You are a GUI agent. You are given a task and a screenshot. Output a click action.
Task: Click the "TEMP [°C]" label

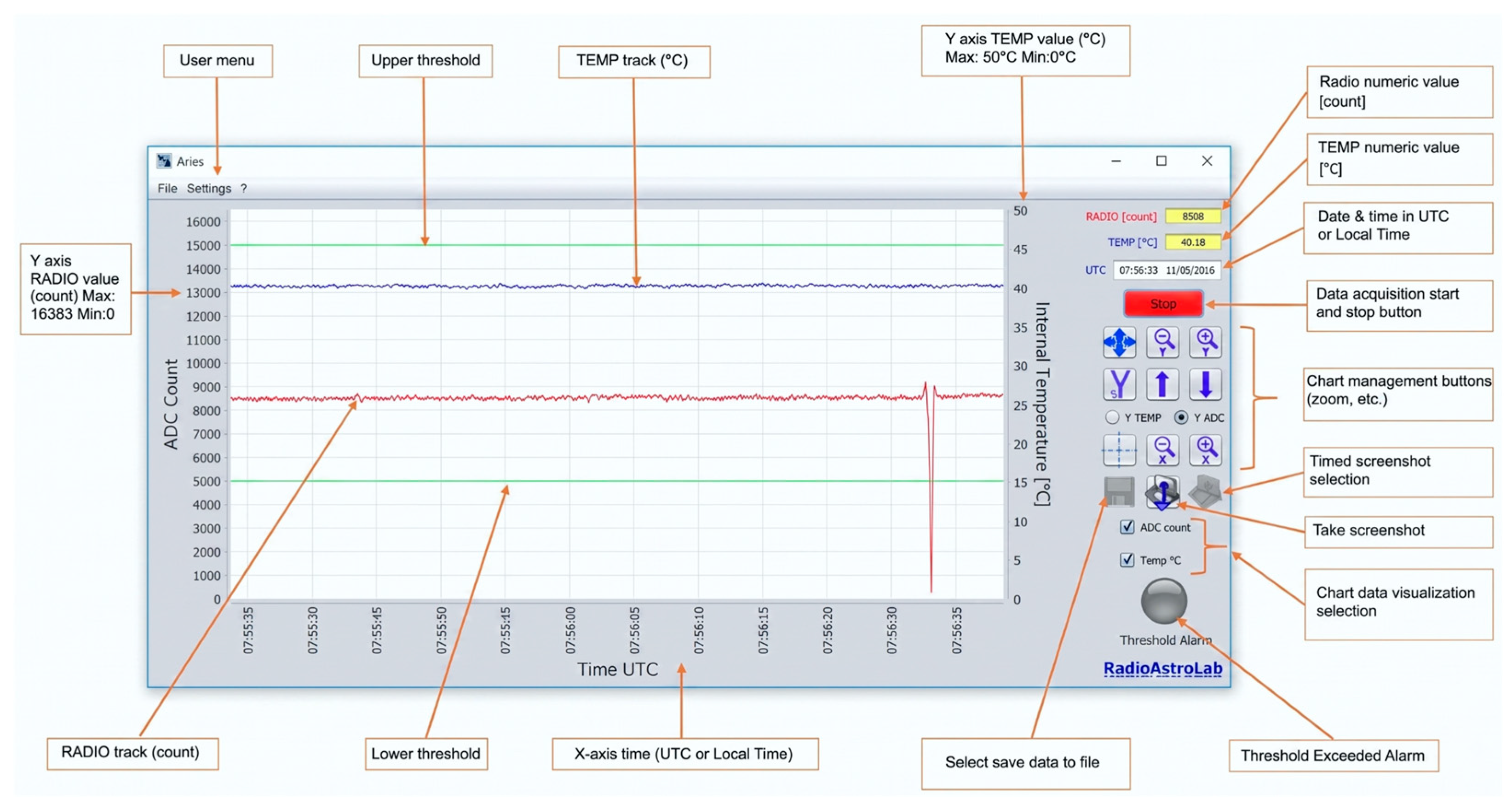pyautogui.click(x=1132, y=242)
